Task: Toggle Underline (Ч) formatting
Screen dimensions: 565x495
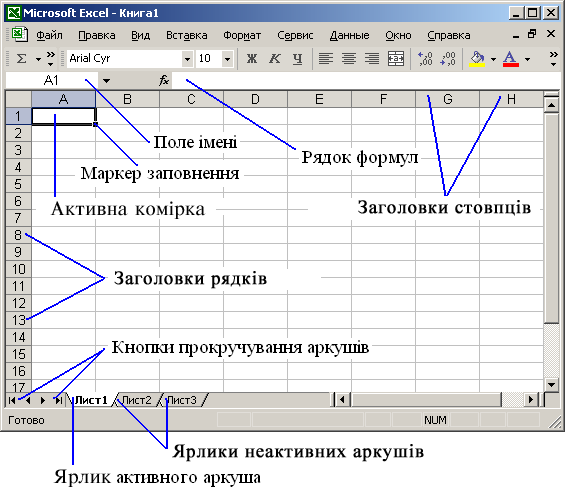Action: pos(298,58)
